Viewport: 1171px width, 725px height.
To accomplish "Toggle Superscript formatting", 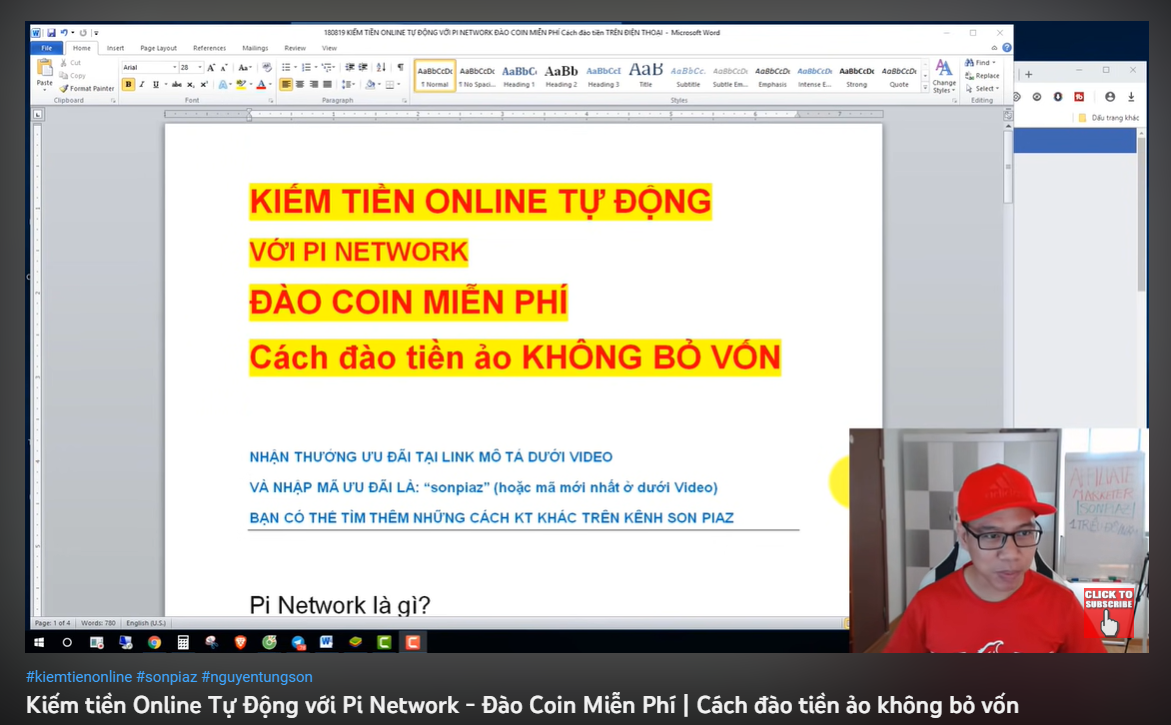I will pyautogui.click(x=204, y=84).
